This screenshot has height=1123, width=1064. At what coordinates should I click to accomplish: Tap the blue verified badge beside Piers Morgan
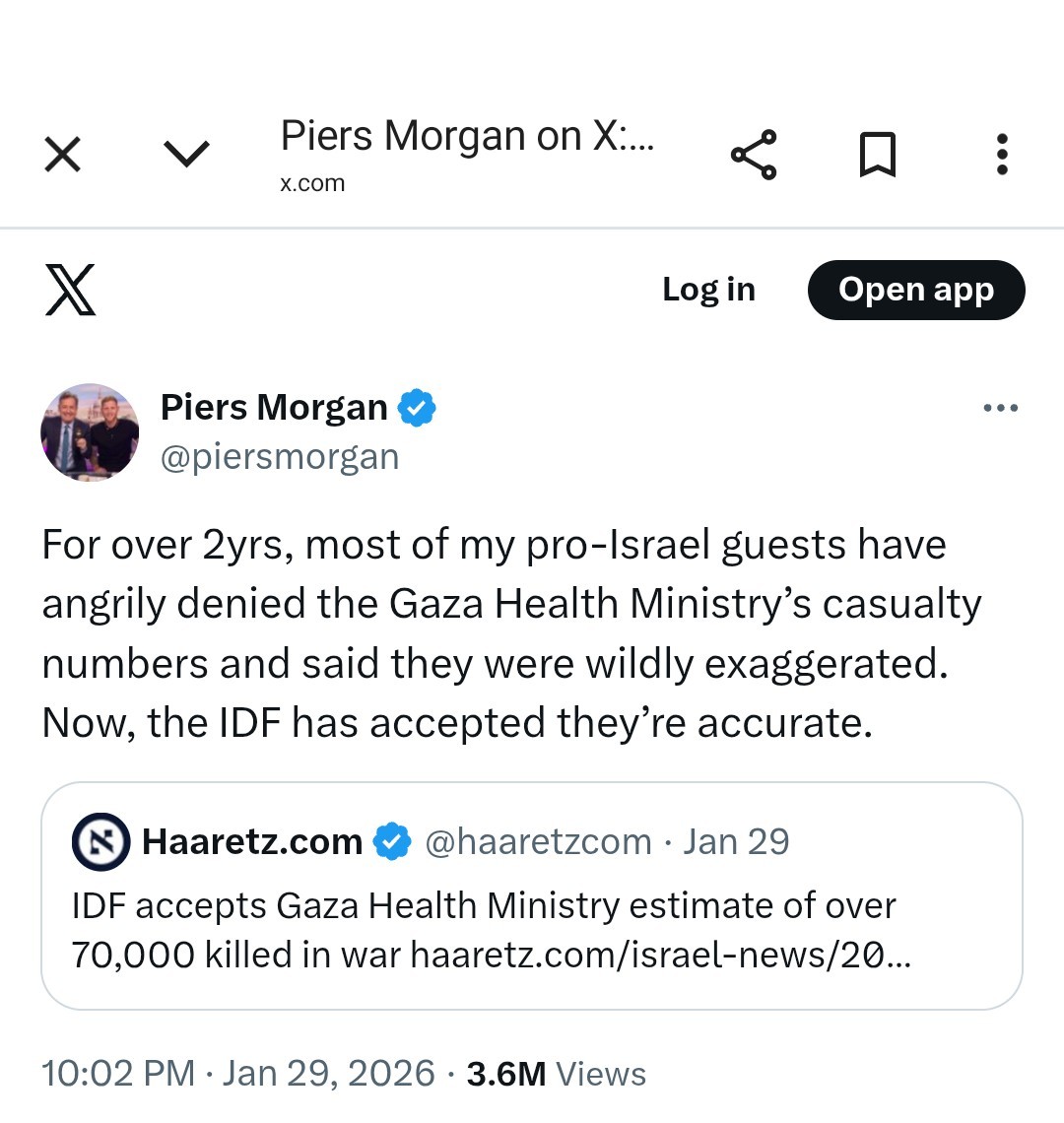point(417,408)
